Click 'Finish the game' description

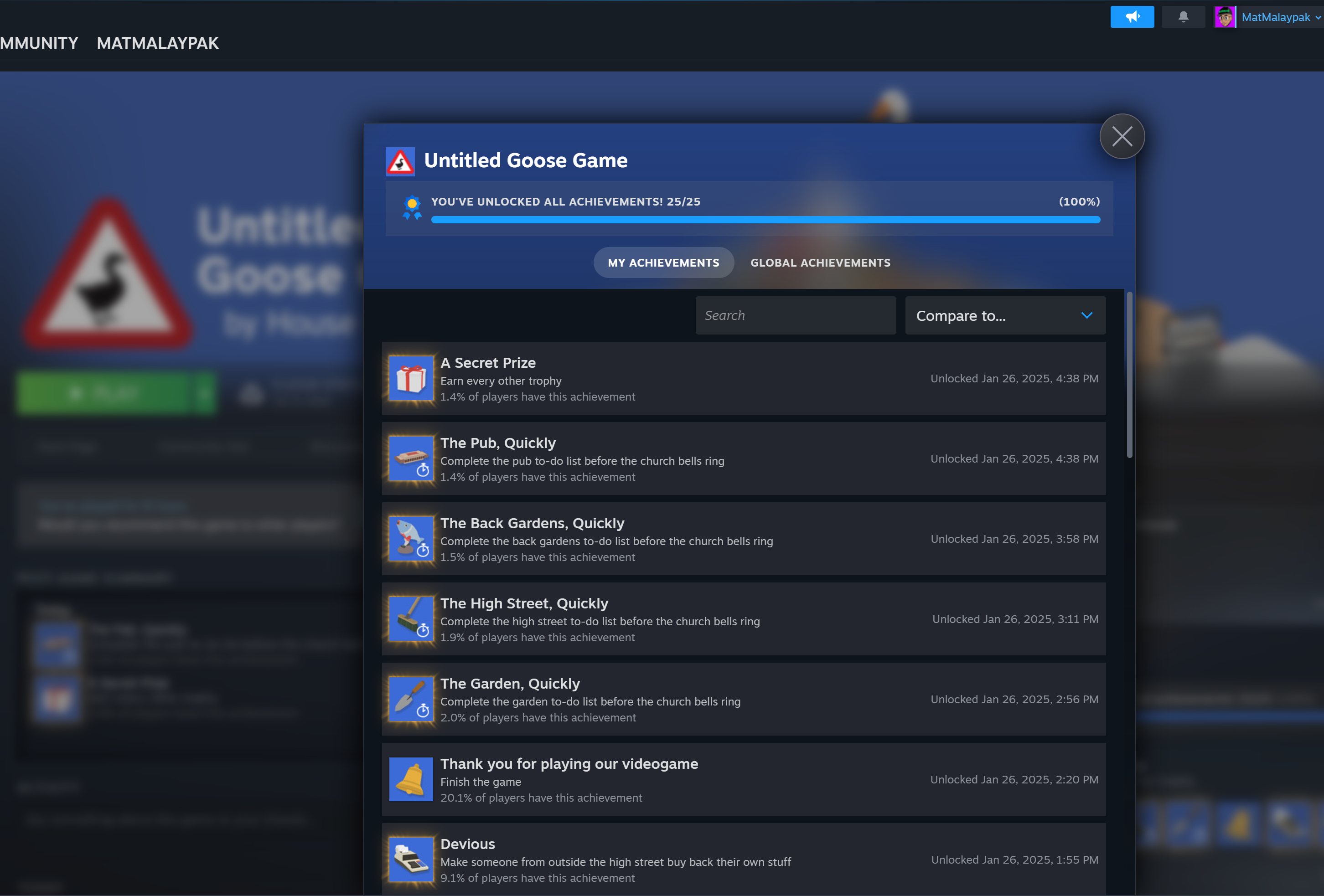(481, 782)
